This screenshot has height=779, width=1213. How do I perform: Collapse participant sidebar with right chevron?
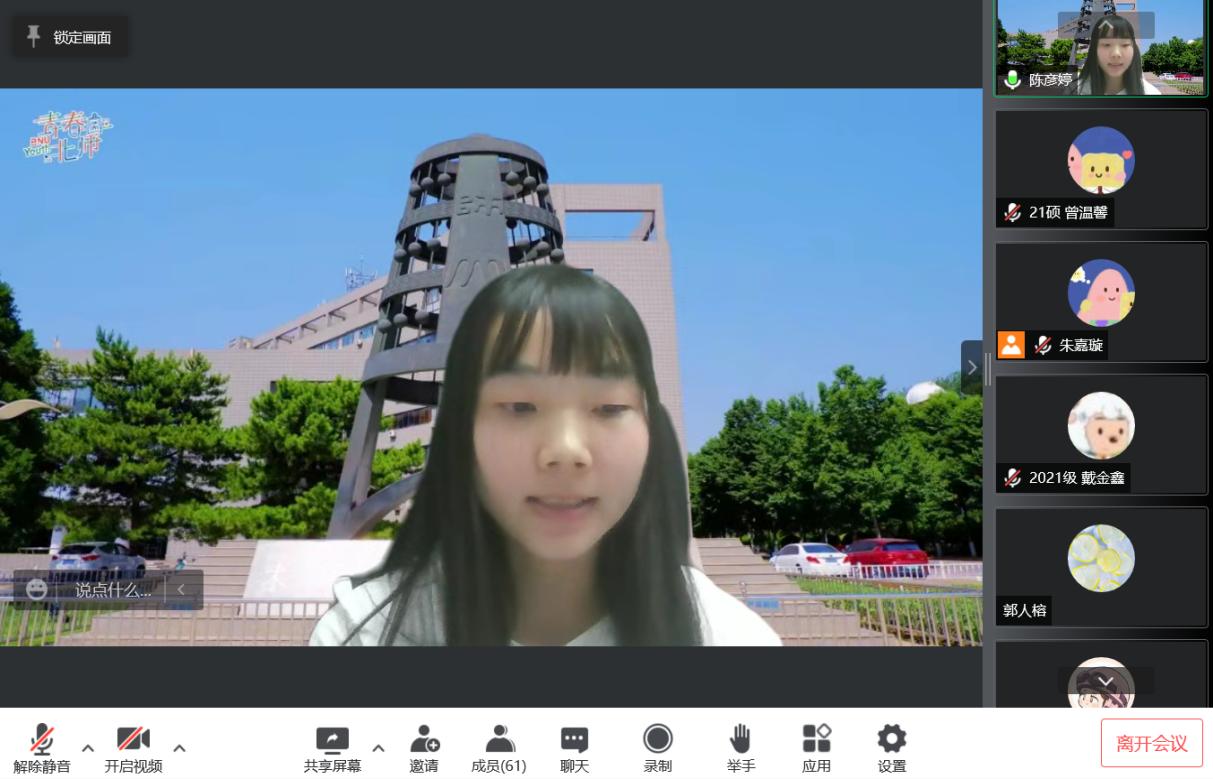point(972,367)
